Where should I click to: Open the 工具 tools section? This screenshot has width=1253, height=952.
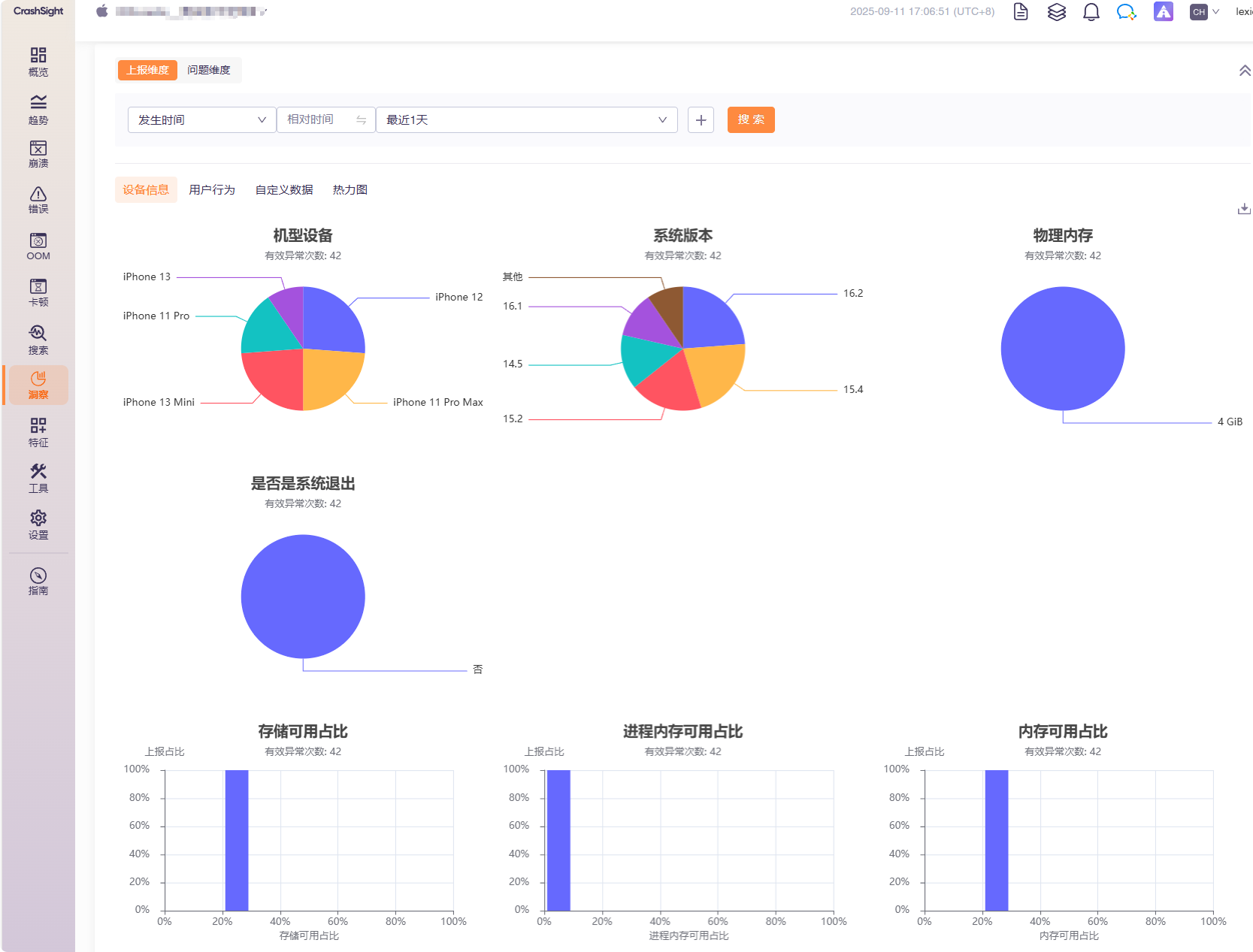pos(38,478)
